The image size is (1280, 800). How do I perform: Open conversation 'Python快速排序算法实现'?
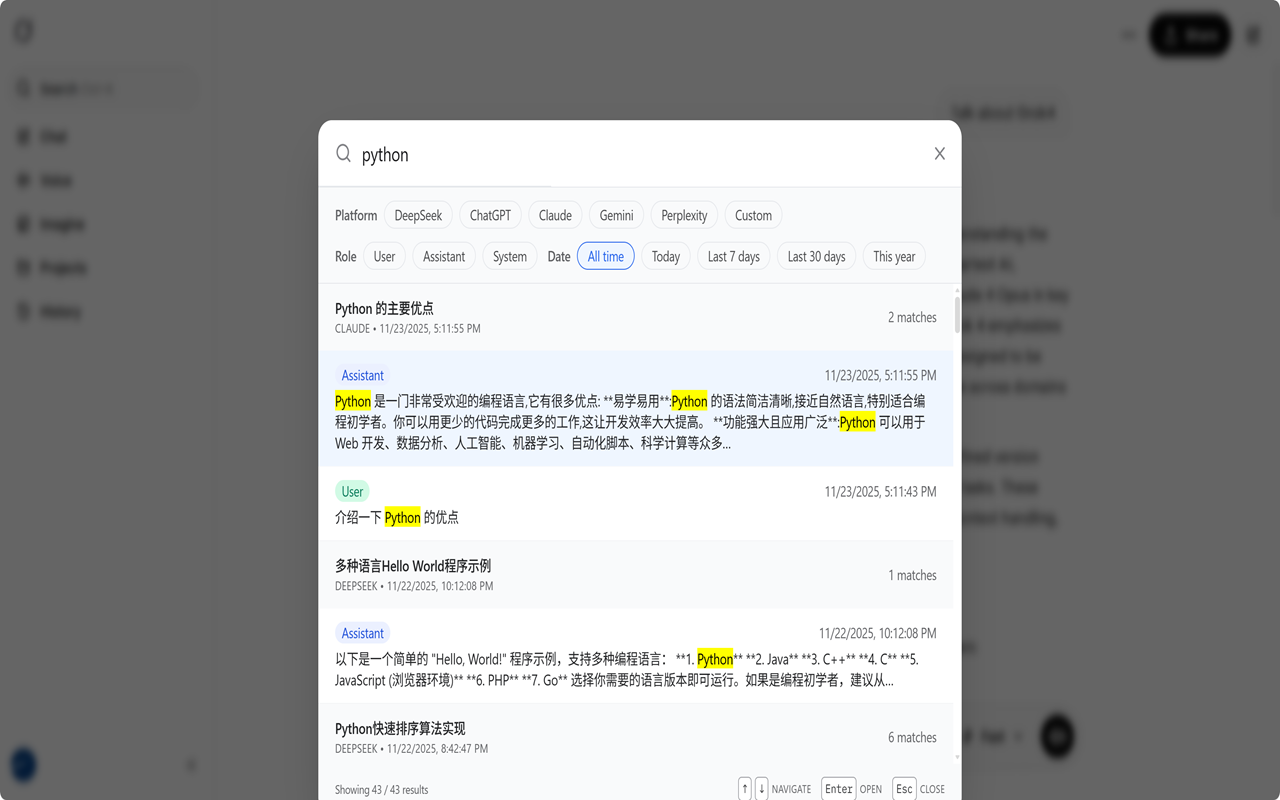tap(636, 737)
